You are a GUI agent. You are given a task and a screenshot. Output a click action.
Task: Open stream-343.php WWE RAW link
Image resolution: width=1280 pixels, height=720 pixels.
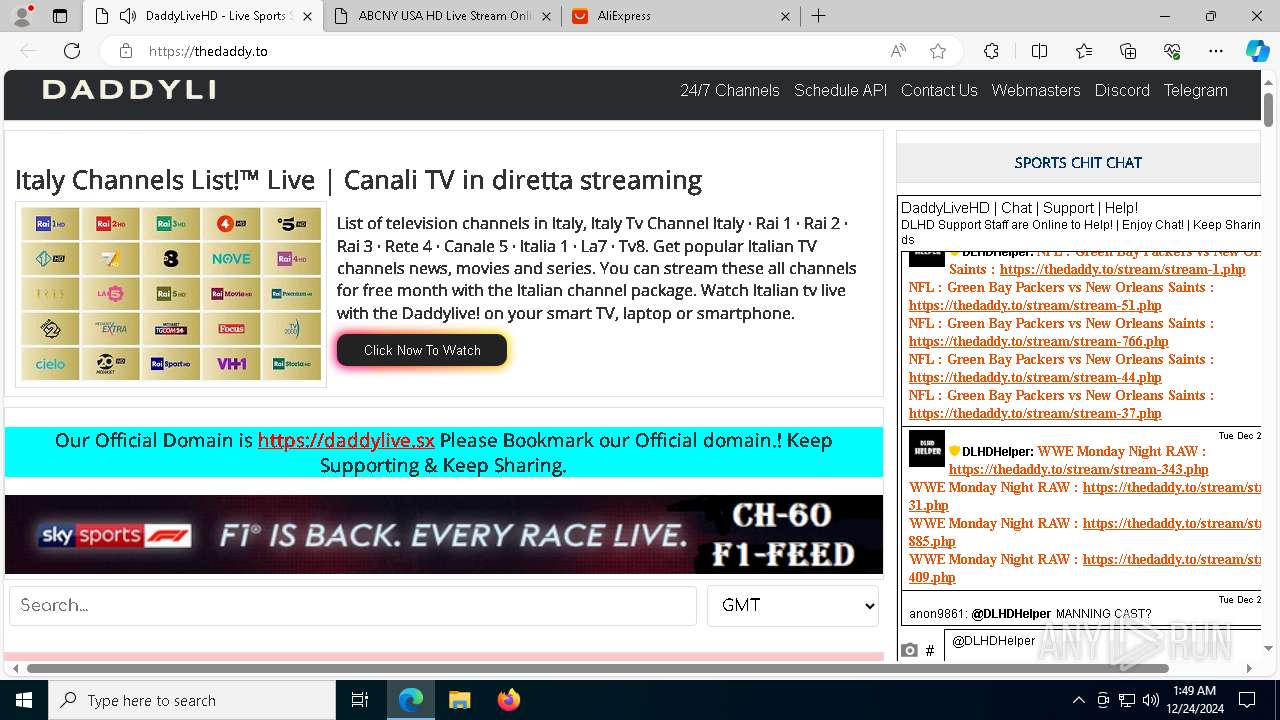click(x=1078, y=469)
